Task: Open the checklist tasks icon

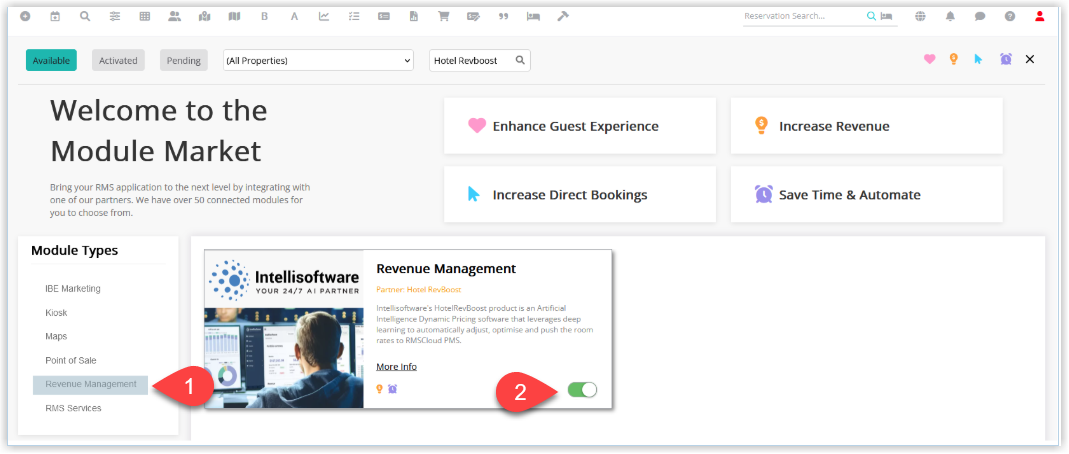Action: pyautogui.click(x=354, y=16)
